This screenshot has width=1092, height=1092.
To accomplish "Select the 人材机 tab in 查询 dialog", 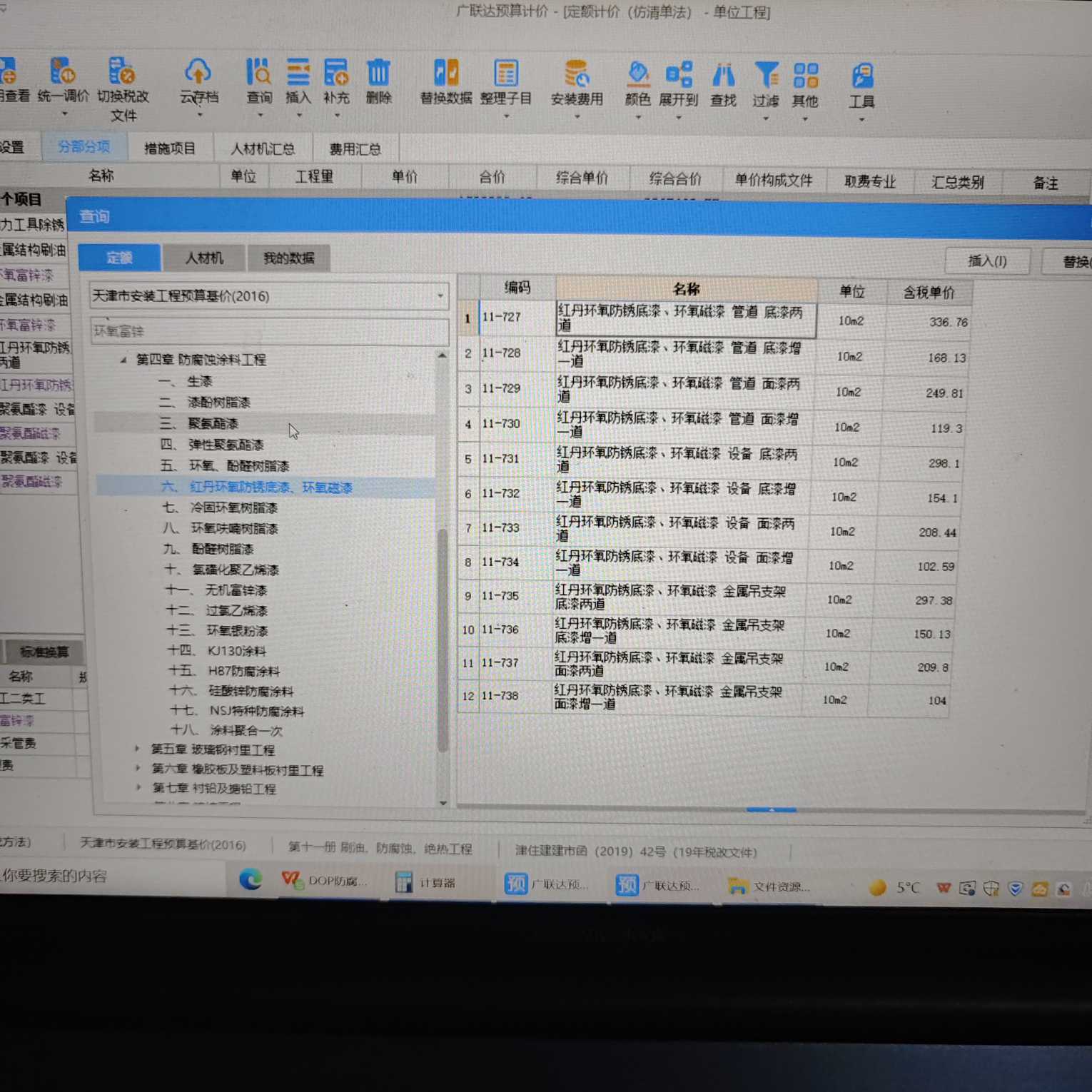I will click(x=204, y=258).
